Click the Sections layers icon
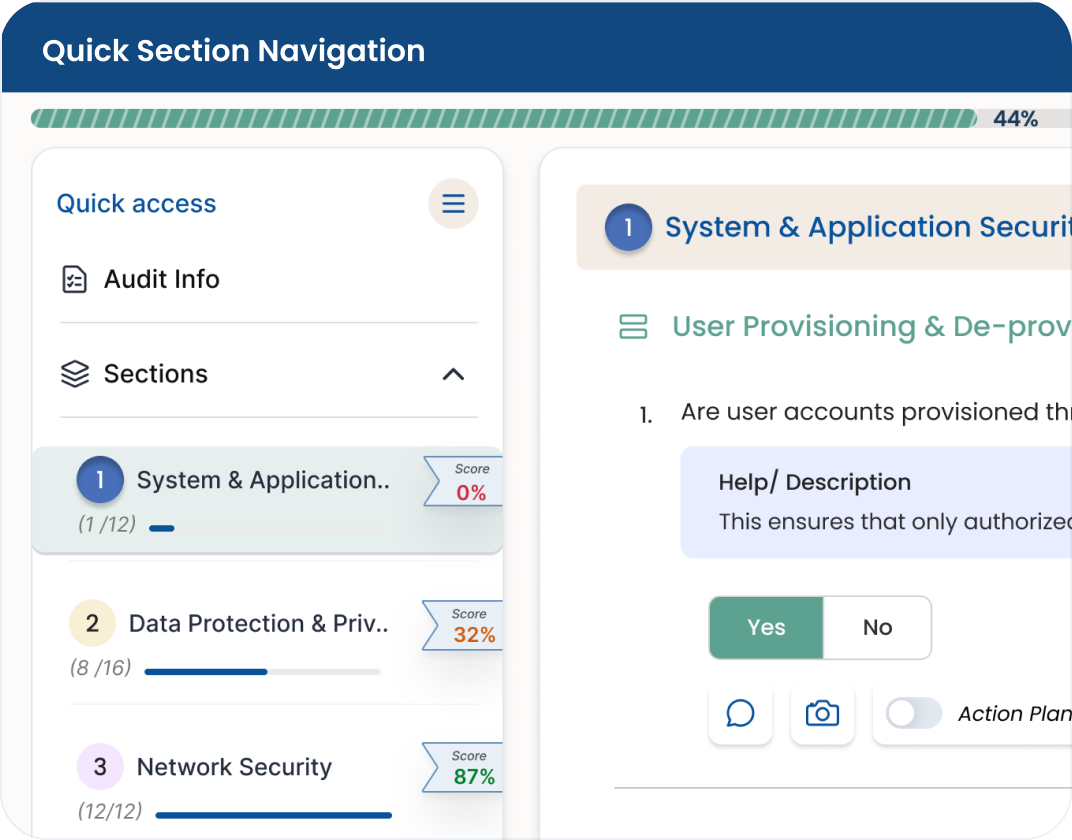The image size is (1072, 840). point(75,374)
